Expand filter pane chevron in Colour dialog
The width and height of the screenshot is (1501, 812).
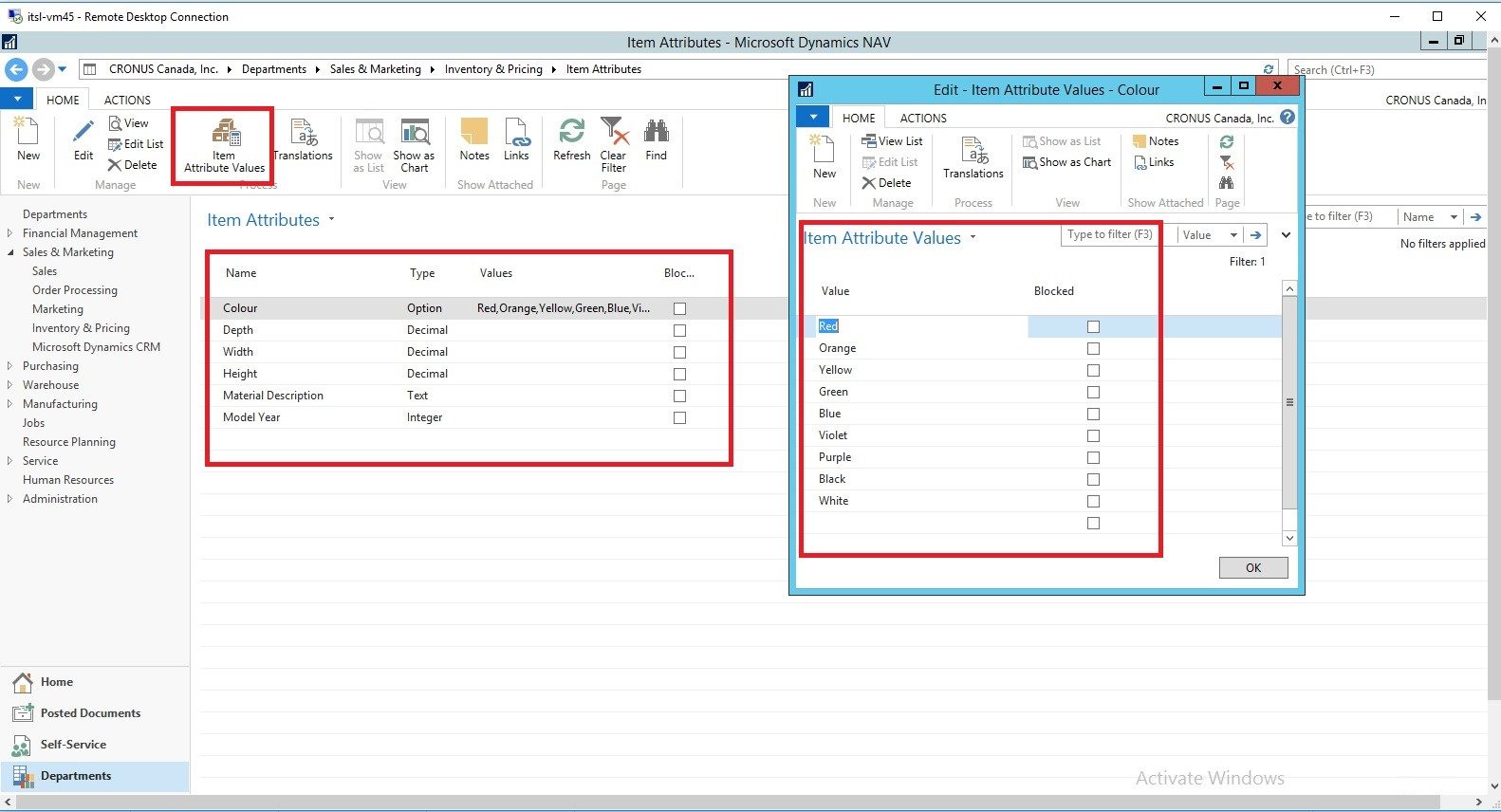click(1287, 235)
